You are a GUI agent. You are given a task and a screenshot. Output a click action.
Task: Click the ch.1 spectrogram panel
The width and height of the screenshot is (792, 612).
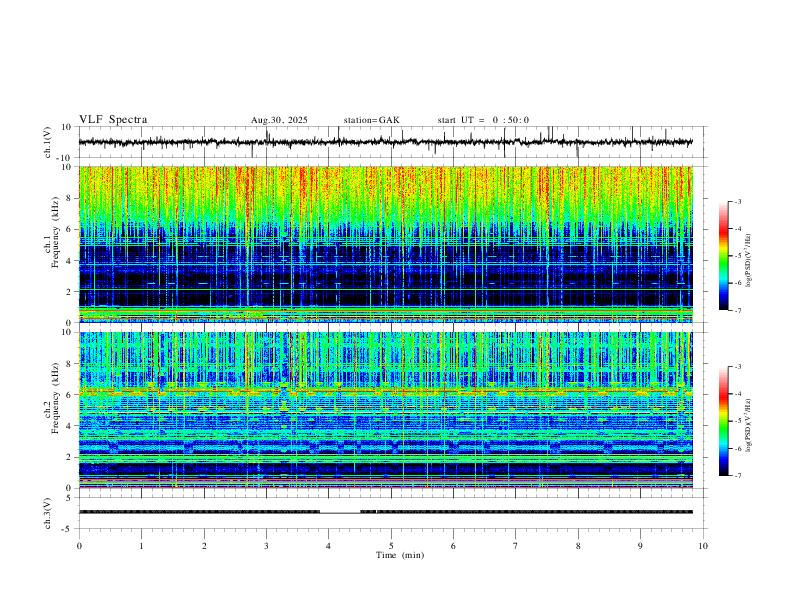click(x=385, y=244)
